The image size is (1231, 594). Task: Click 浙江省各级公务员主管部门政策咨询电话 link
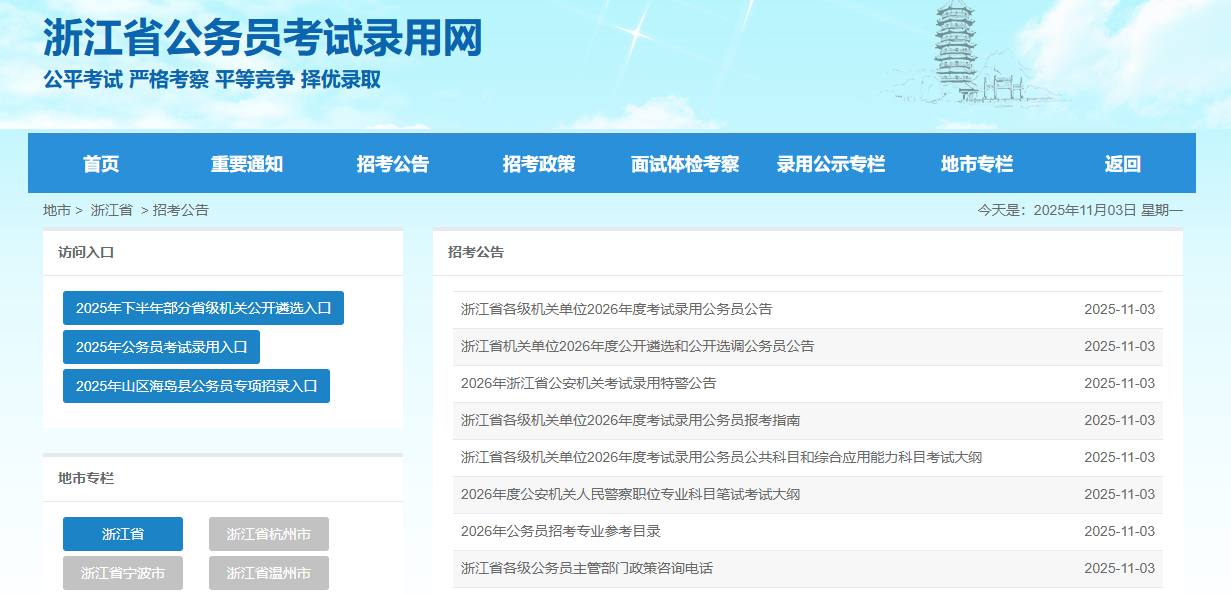tap(586, 568)
